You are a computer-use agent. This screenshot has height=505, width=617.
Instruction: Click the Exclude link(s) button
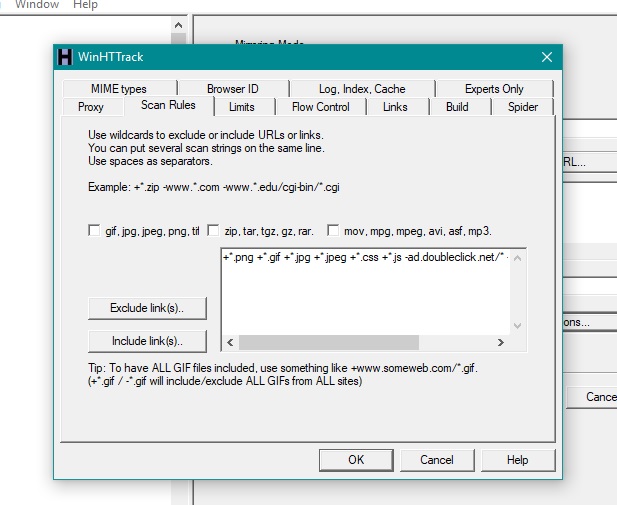click(x=147, y=307)
